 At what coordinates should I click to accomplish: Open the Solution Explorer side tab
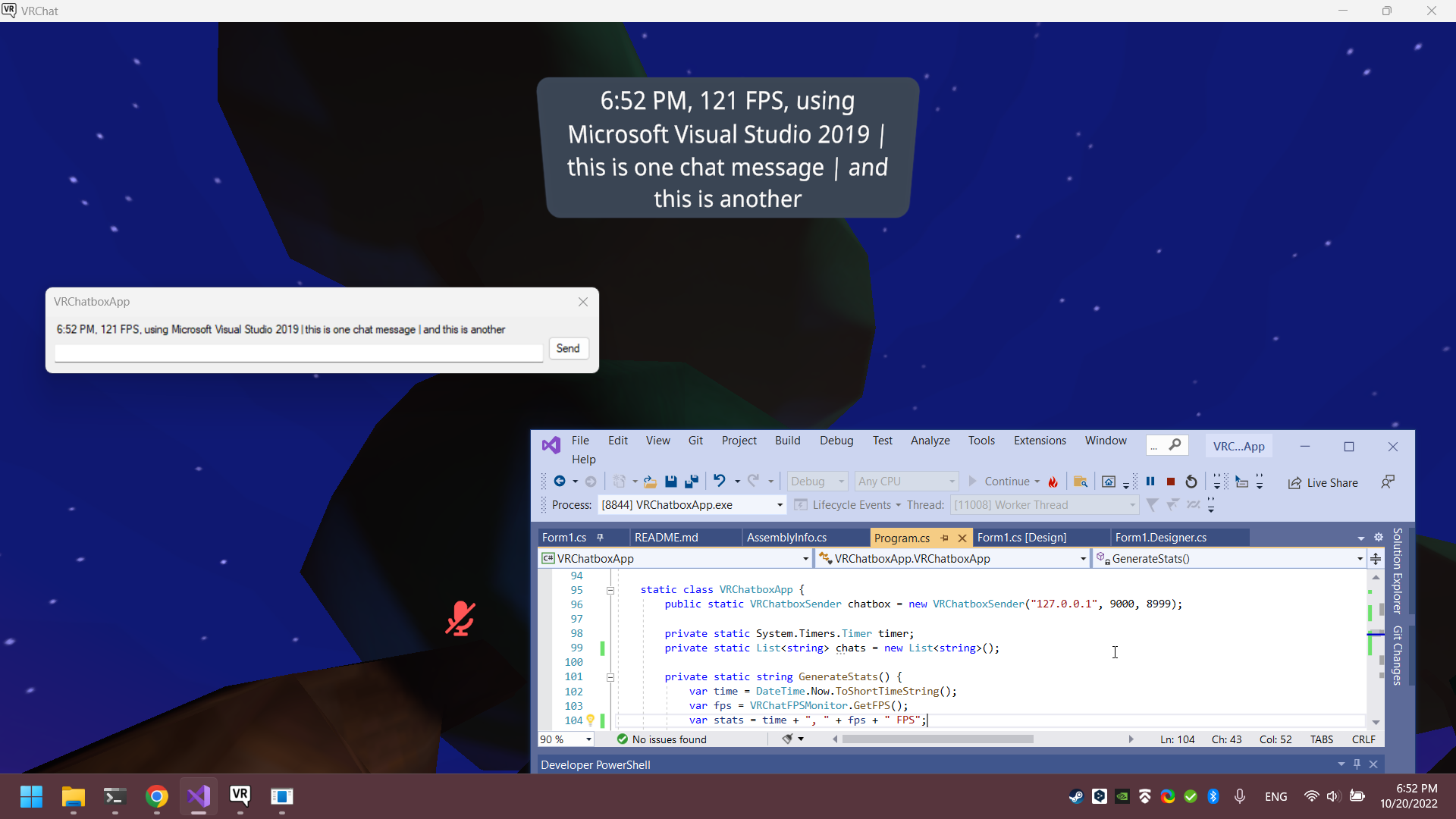[x=1398, y=570]
